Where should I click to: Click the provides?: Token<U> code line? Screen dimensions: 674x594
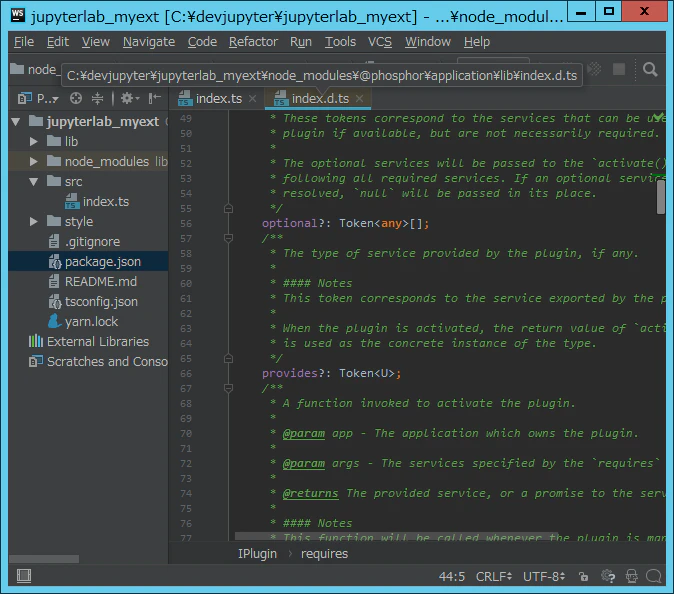[331, 373]
